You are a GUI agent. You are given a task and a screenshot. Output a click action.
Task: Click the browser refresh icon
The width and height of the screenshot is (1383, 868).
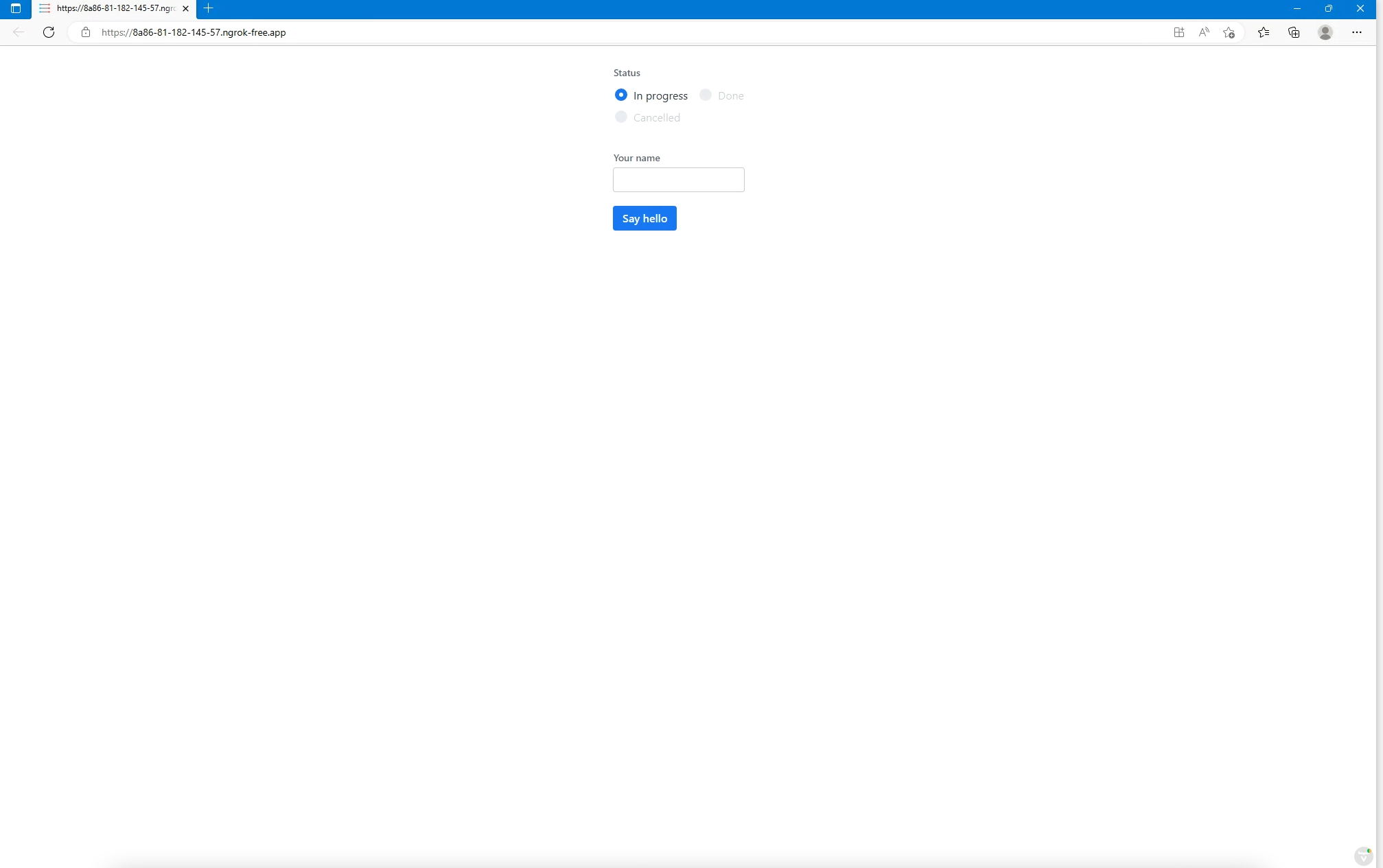(x=49, y=32)
